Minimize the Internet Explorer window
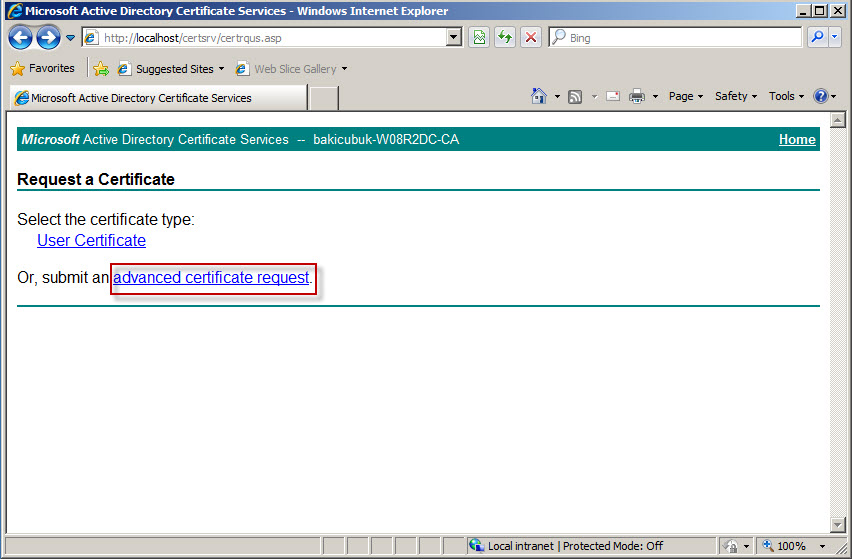 click(x=804, y=10)
